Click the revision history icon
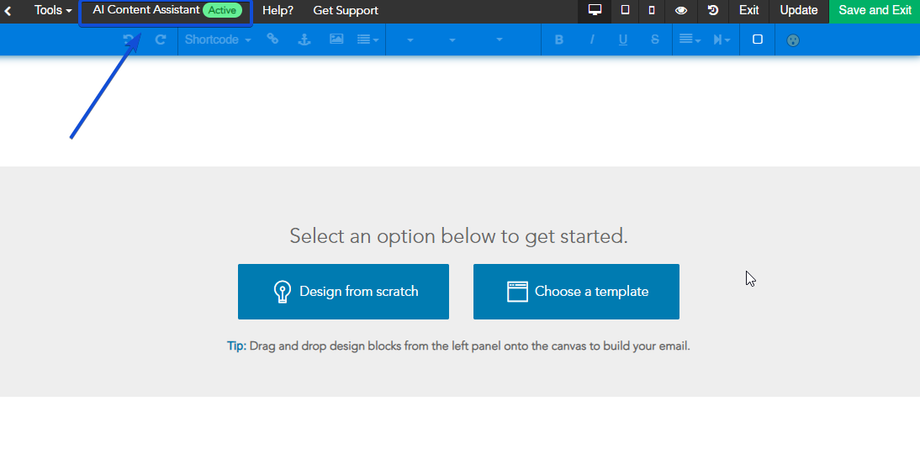This screenshot has height=459, width=920. (713, 10)
